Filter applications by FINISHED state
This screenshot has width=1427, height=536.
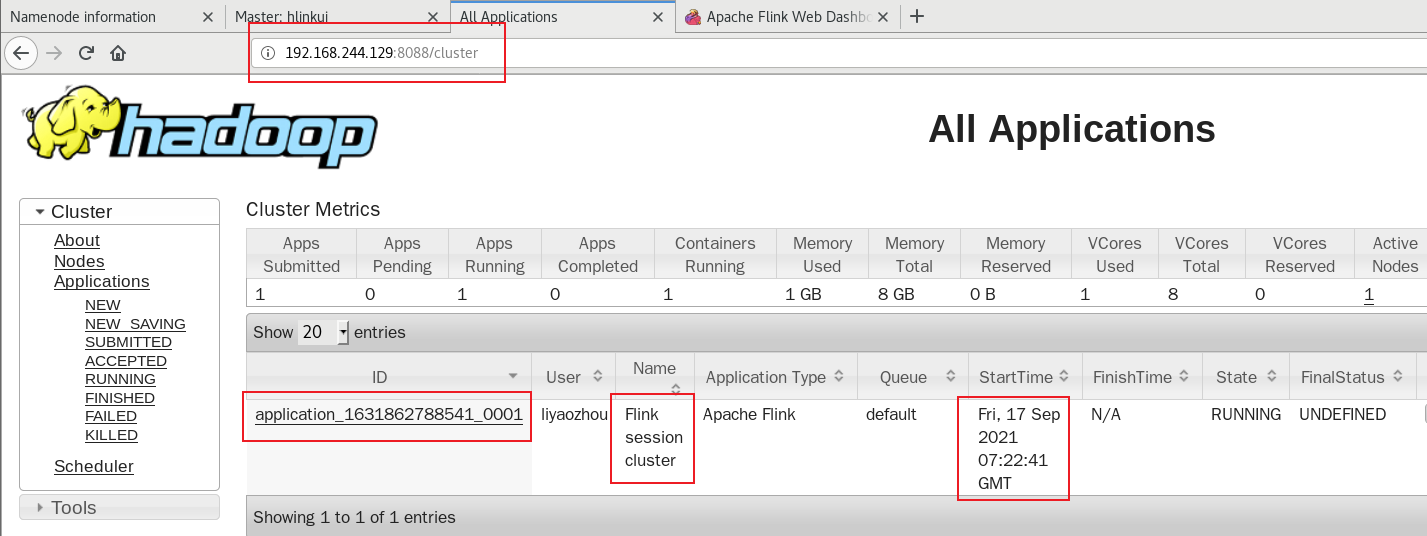[x=120, y=398]
